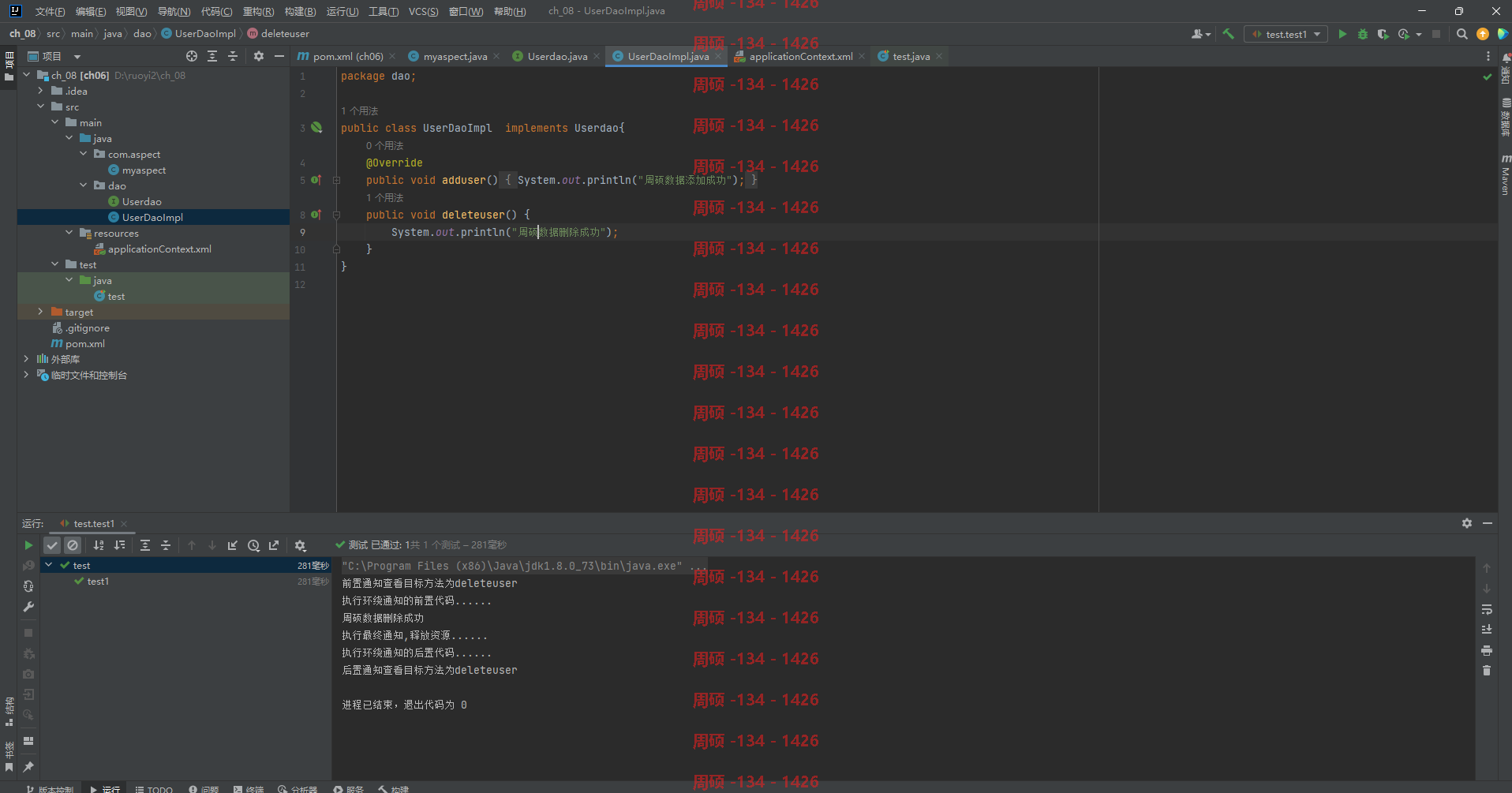Open the TODO tool window
1512x793 pixels.
(154, 788)
